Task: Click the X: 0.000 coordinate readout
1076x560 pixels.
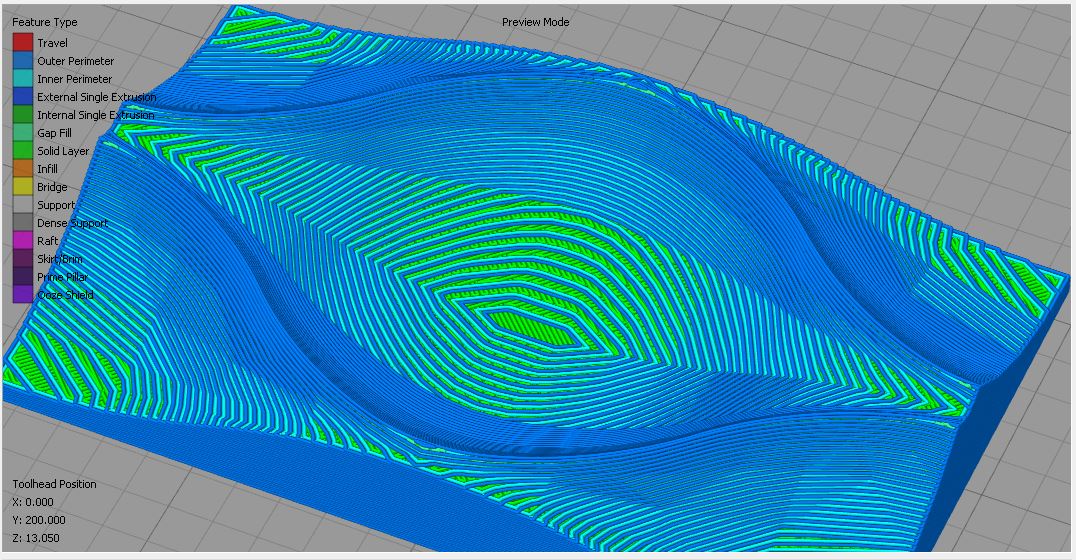Action: (33, 502)
